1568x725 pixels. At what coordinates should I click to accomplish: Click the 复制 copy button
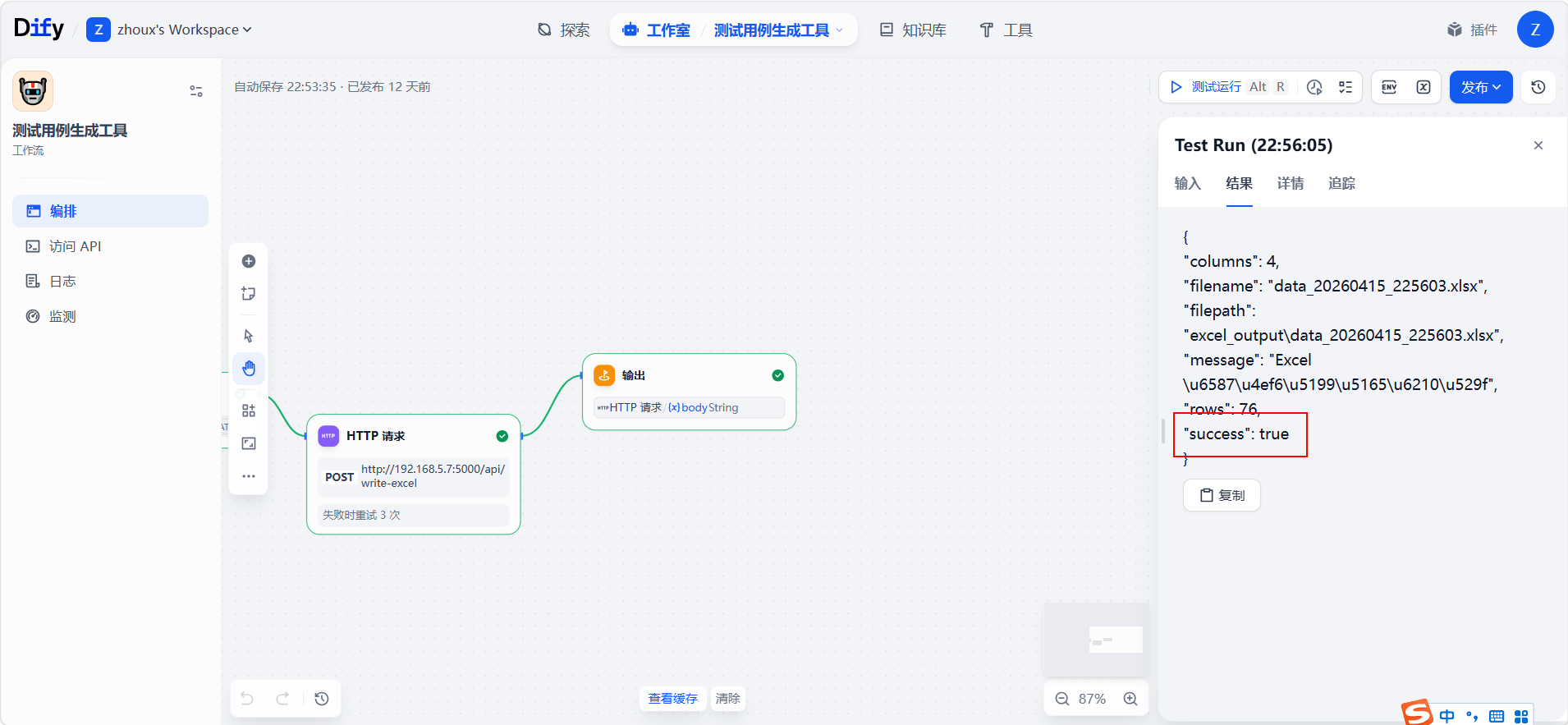coord(1222,495)
